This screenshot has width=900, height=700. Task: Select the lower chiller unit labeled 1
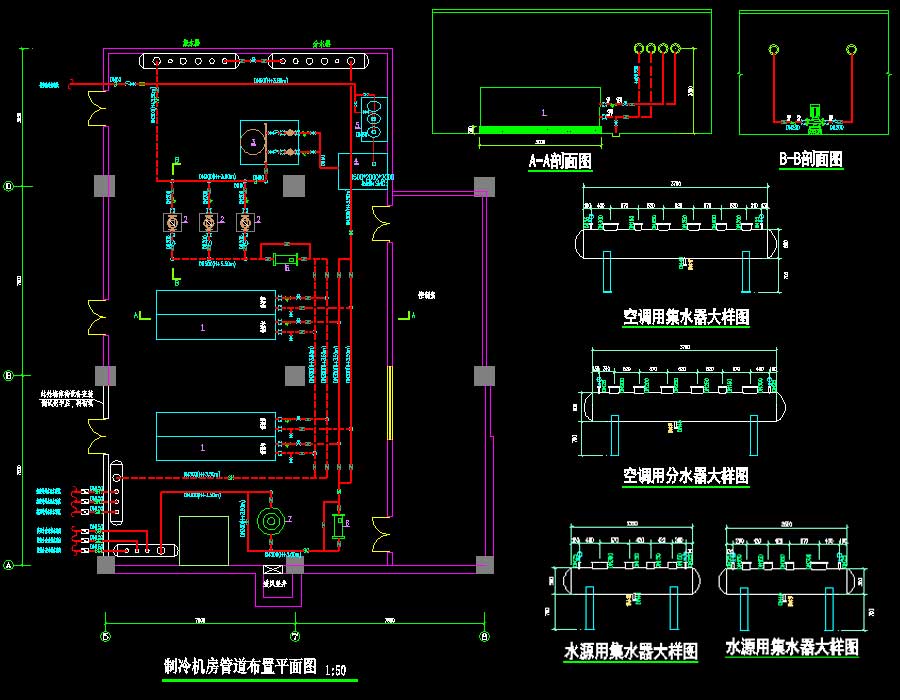pyautogui.click(x=216, y=436)
